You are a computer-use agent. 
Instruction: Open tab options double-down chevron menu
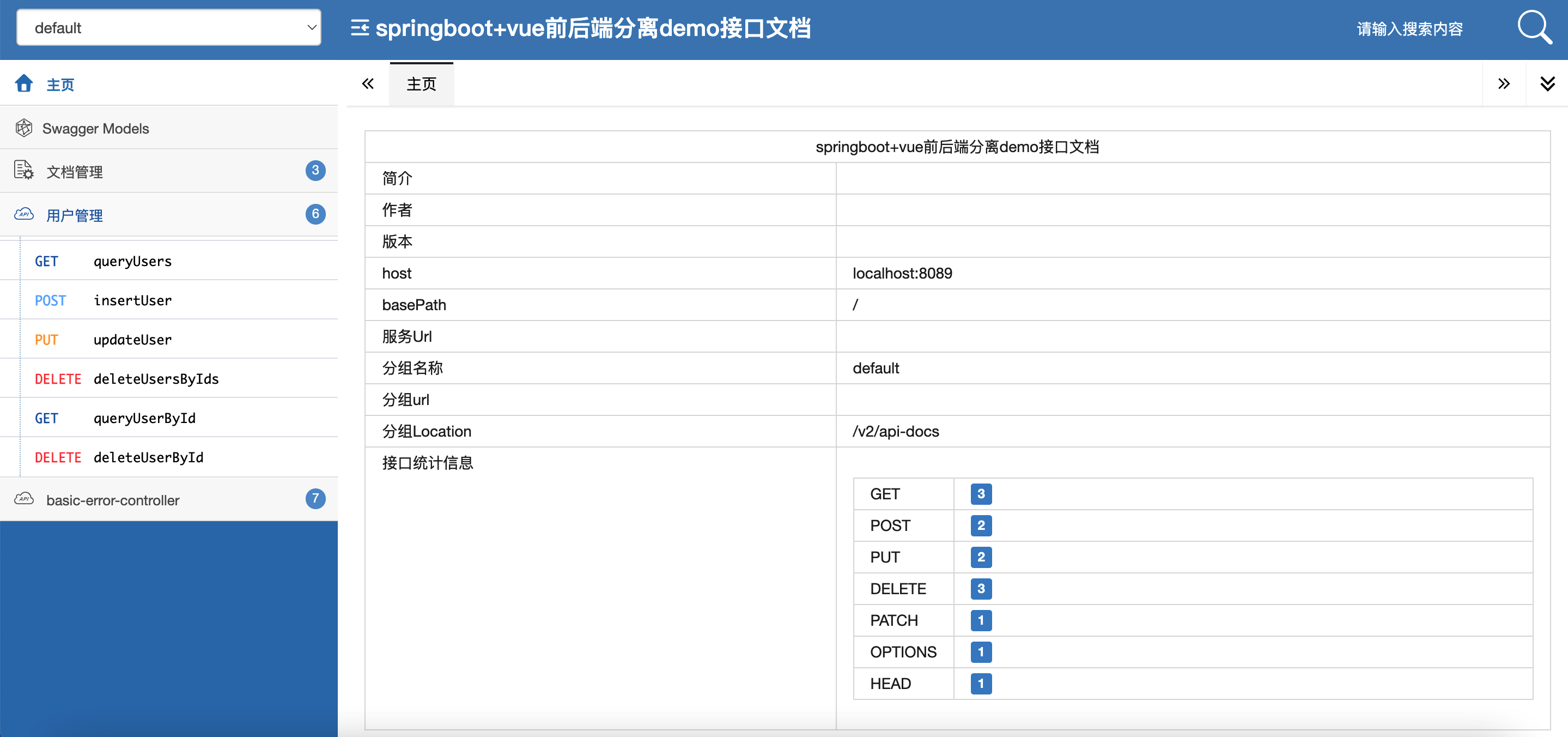click(x=1547, y=83)
